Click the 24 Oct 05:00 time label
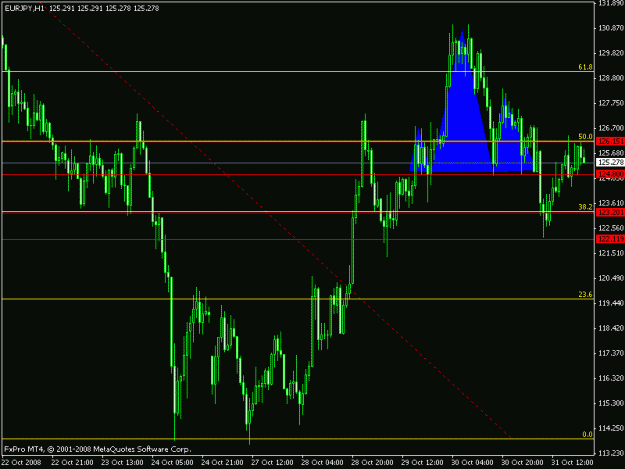Screen dimensions: 625x469 172,462
